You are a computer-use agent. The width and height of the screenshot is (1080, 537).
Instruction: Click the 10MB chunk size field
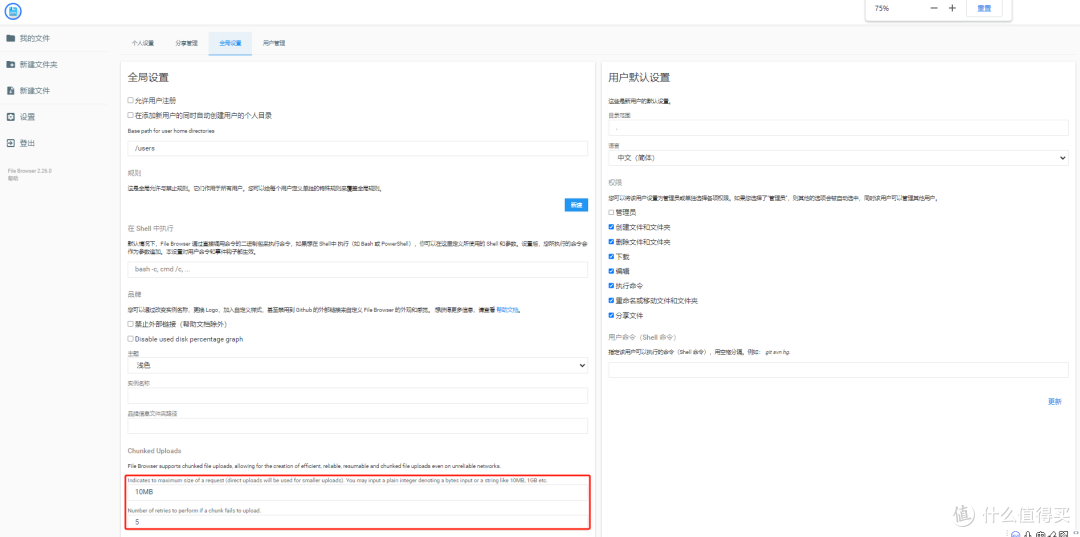[357, 492]
